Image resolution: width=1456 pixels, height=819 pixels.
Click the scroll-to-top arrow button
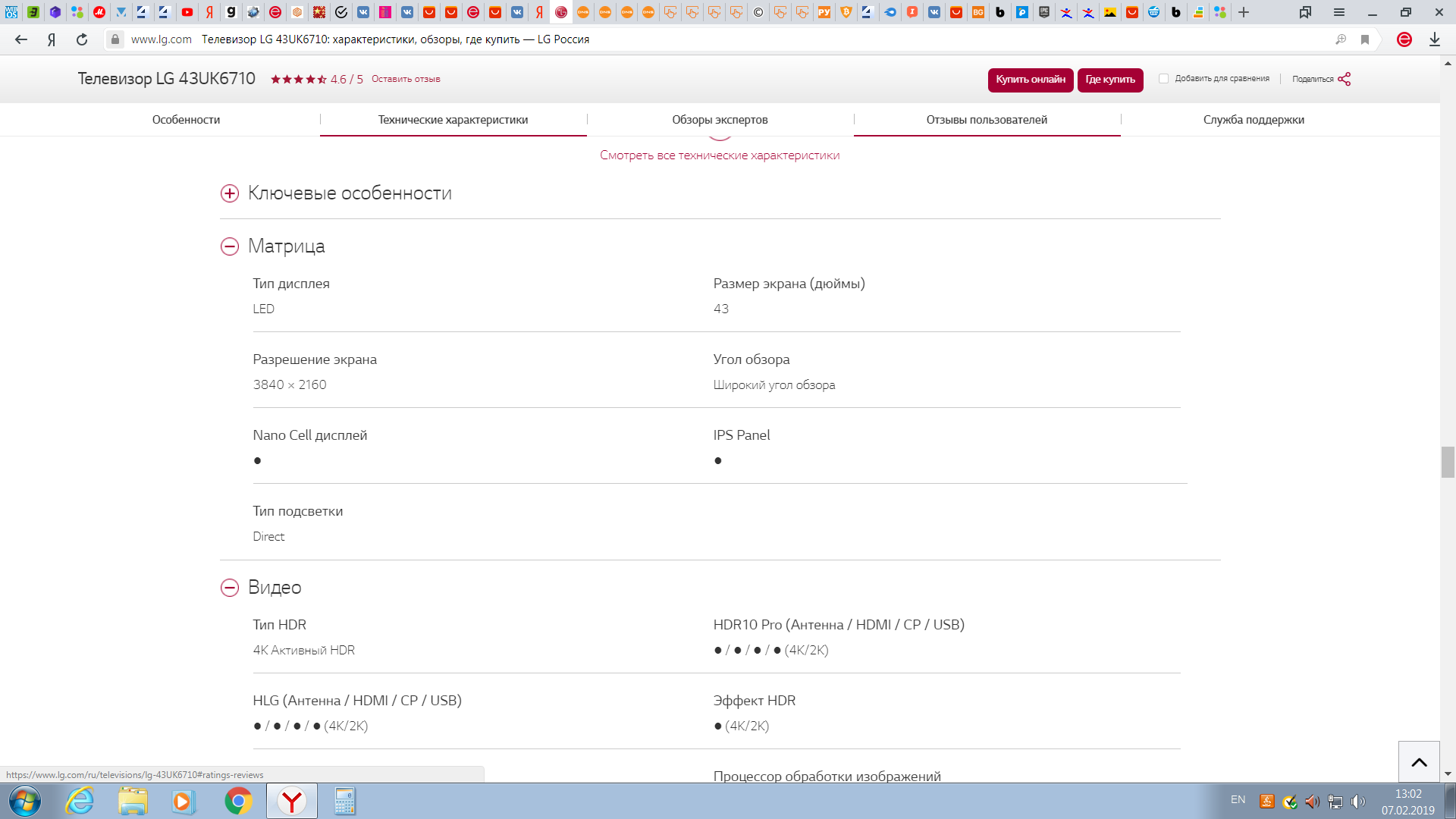click(1419, 762)
